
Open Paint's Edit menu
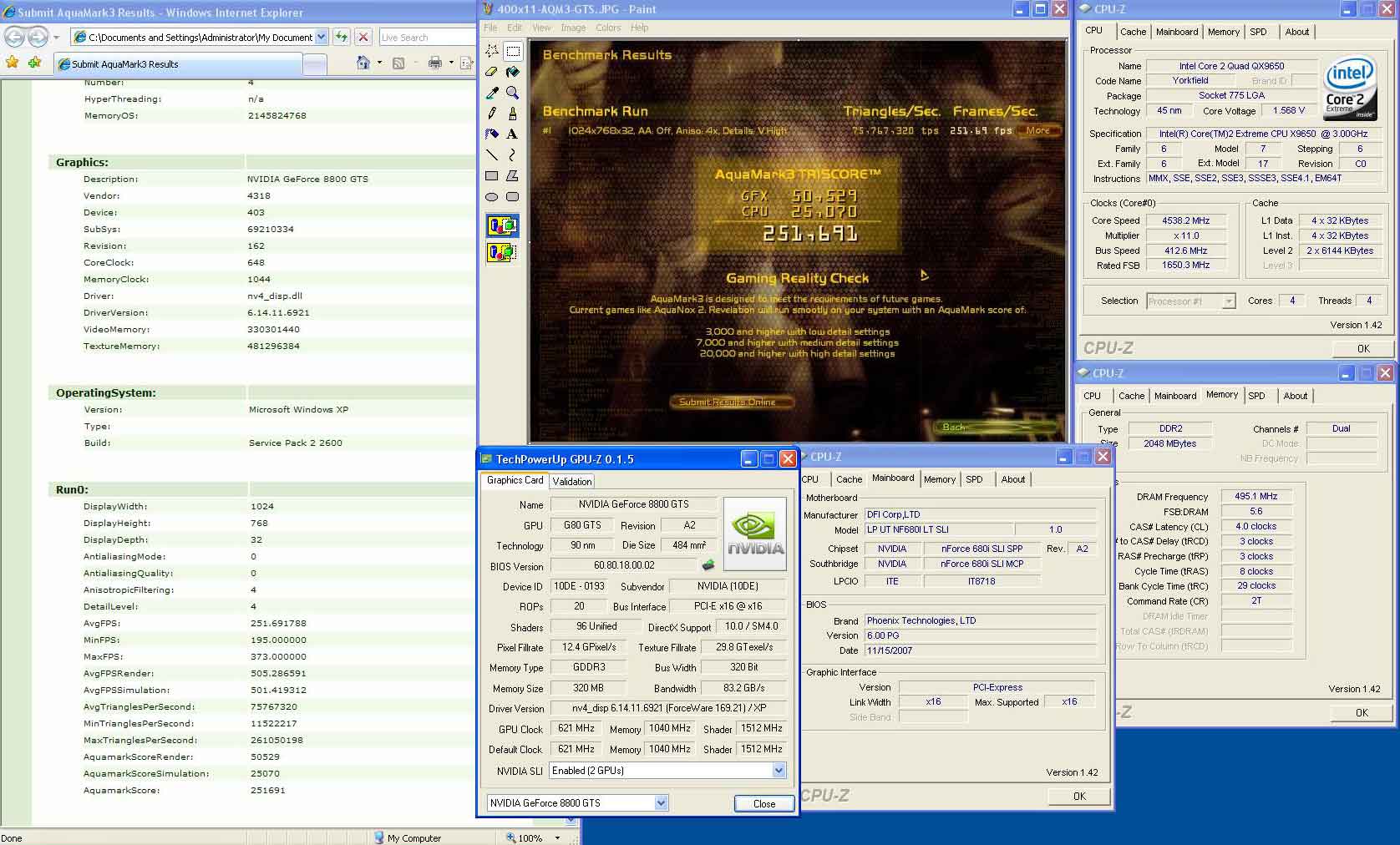coord(515,28)
